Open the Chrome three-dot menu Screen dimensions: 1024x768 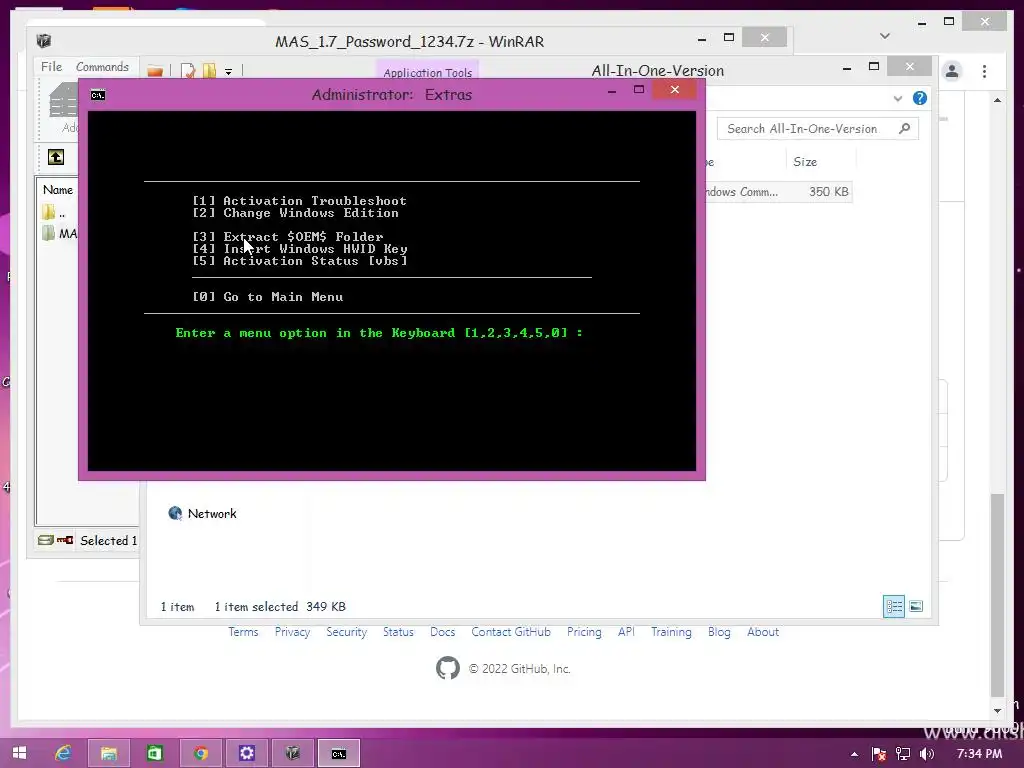coord(984,71)
